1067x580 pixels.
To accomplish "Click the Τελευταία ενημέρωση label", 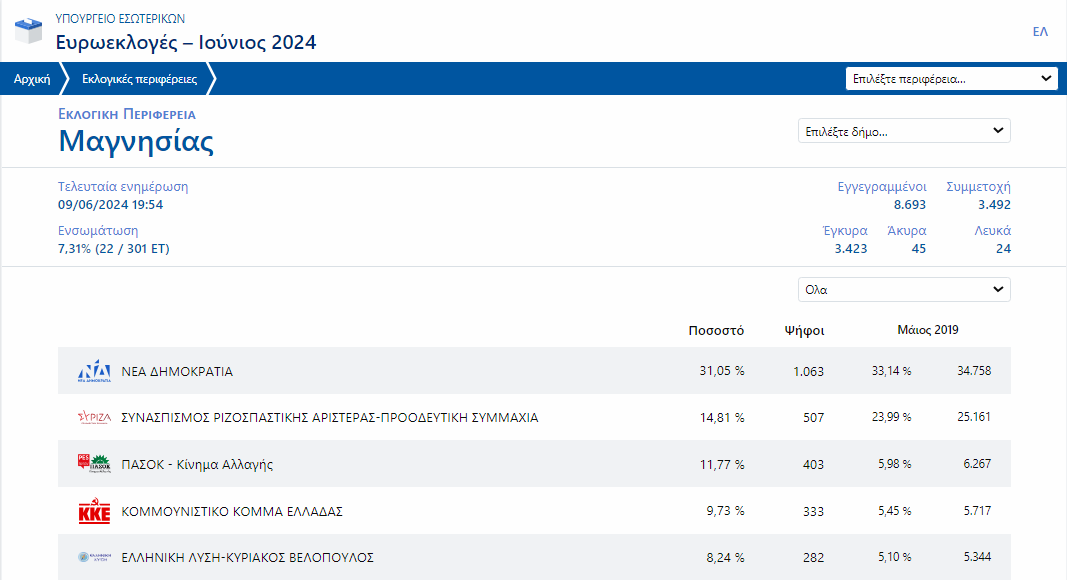I will point(123,187).
